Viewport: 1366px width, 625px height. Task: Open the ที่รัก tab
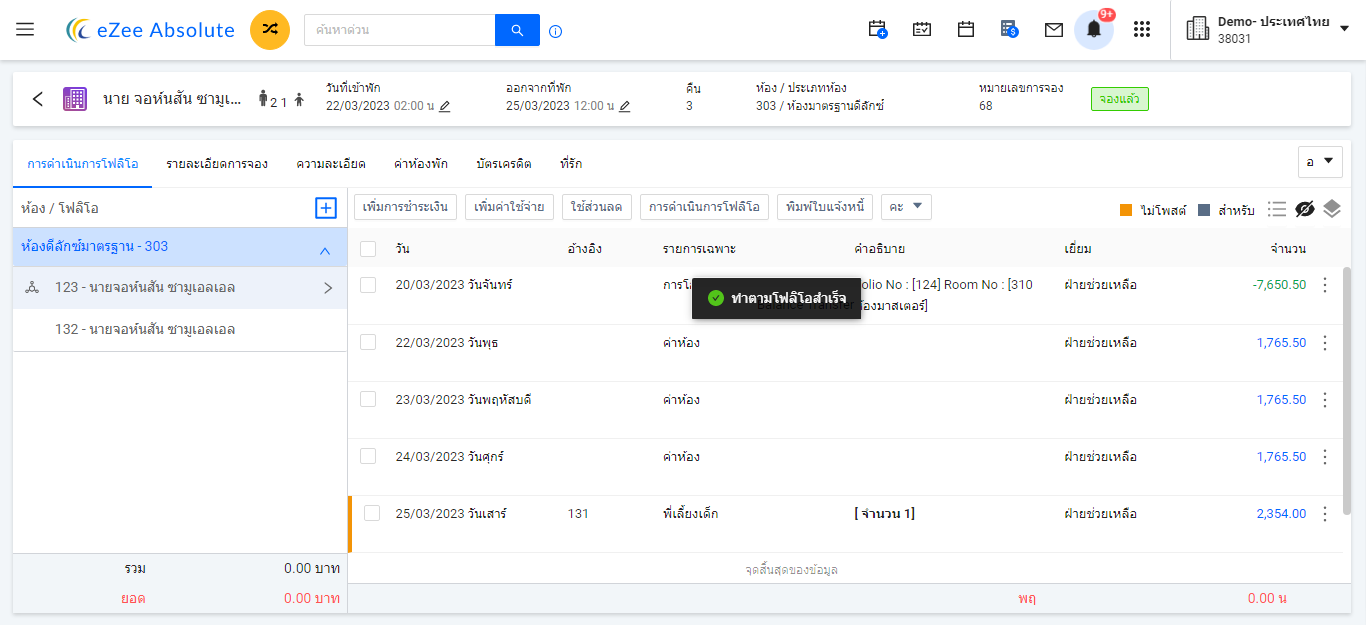pos(571,164)
